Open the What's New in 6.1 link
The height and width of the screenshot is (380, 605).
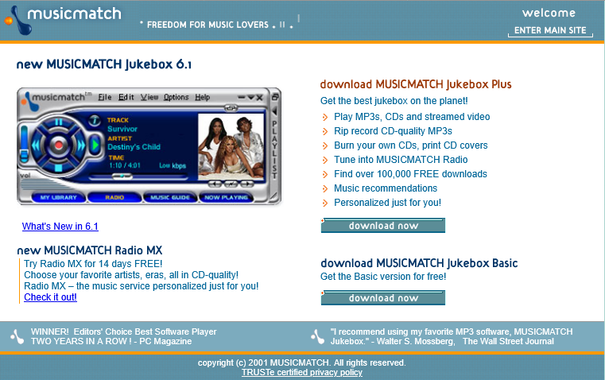60,226
